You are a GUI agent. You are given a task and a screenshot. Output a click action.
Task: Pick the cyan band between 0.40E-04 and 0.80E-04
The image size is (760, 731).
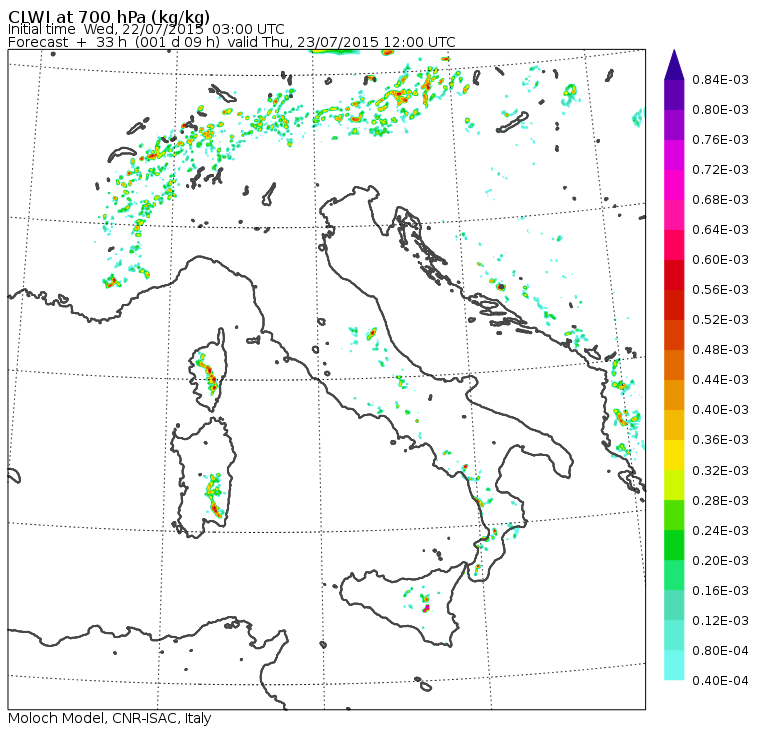pyautogui.click(x=674, y=665)
